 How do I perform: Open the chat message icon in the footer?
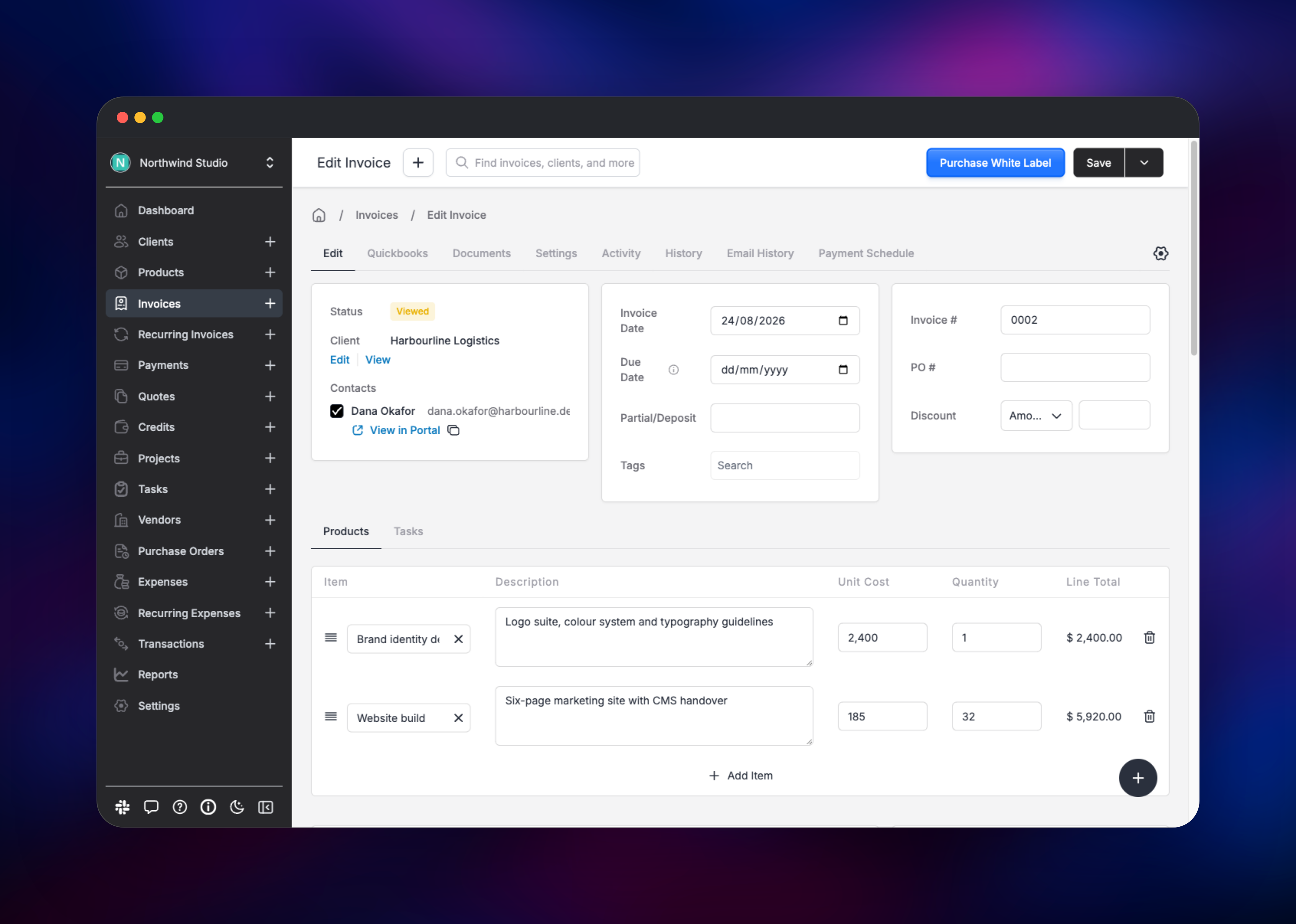[x=151, y=807]
